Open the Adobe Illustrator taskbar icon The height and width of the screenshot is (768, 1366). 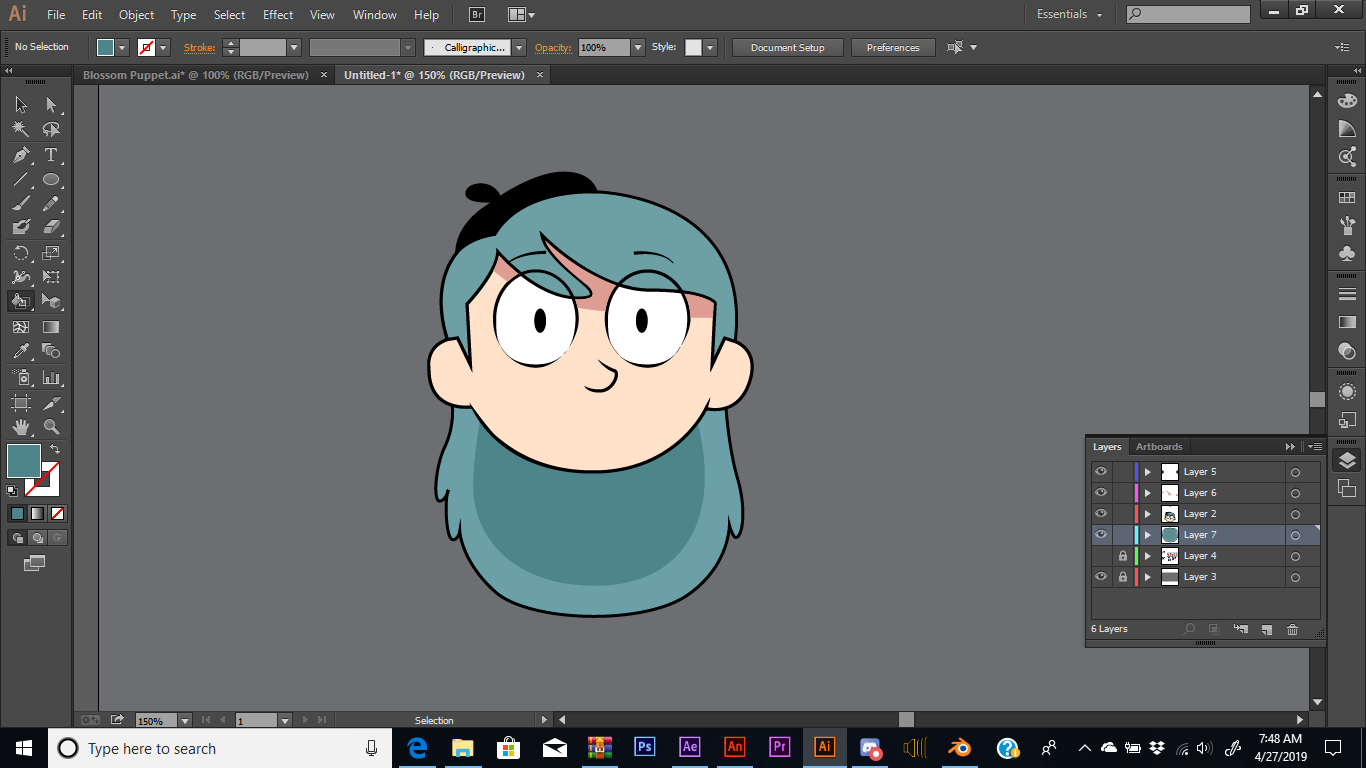(824, 747)
